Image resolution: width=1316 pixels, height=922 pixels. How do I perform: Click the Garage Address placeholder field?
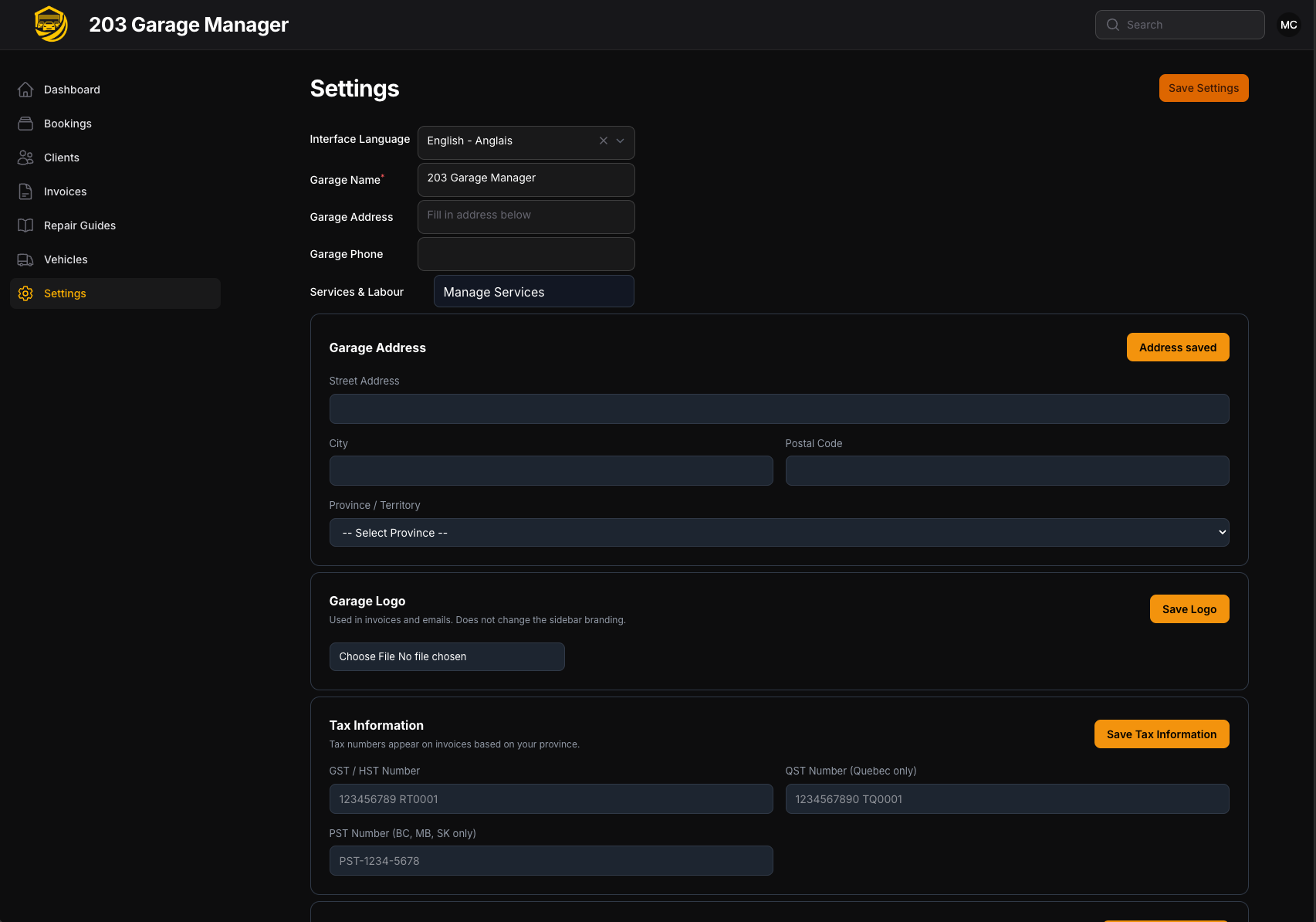pos(526,217)
